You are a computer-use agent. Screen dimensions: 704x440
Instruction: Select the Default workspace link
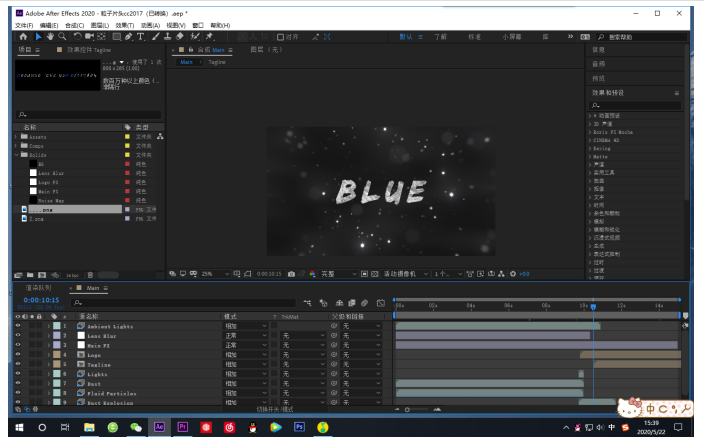406,37
